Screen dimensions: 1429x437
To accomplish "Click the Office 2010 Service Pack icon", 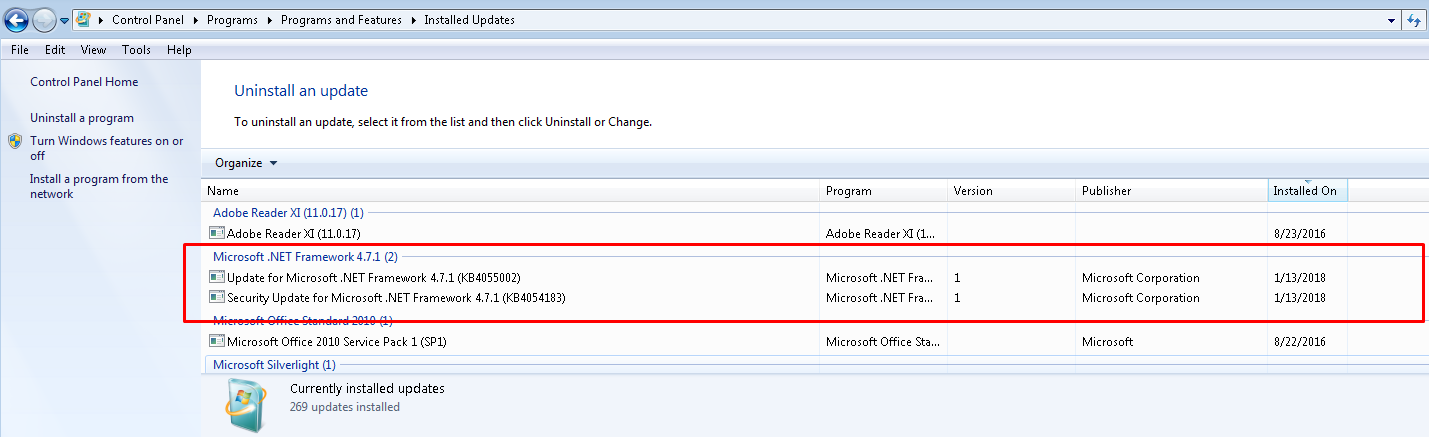I will point(217,342).
